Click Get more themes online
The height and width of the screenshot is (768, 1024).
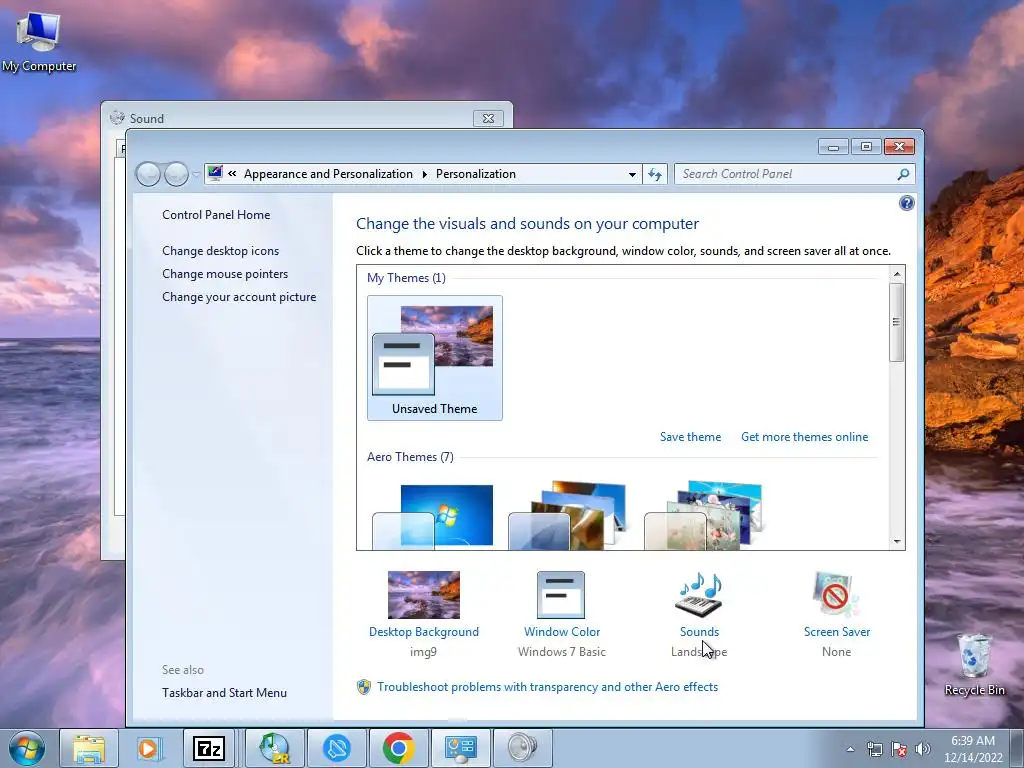tap(805, 437)
